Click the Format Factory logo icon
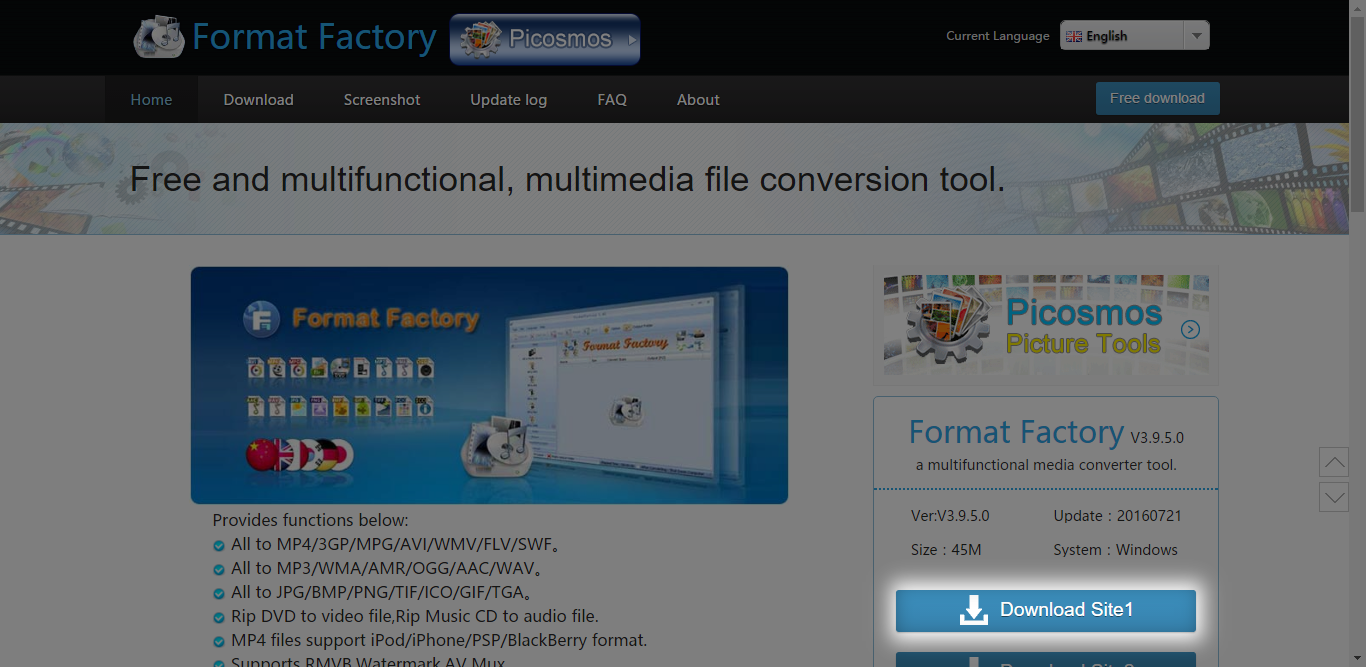This screenshot has height=667, width=1366. 159,38
